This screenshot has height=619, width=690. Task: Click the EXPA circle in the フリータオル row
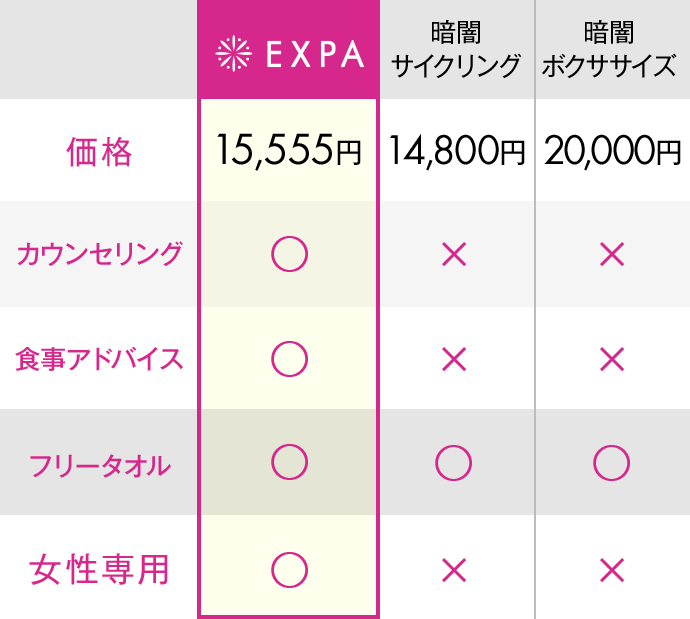pos(289,462)
